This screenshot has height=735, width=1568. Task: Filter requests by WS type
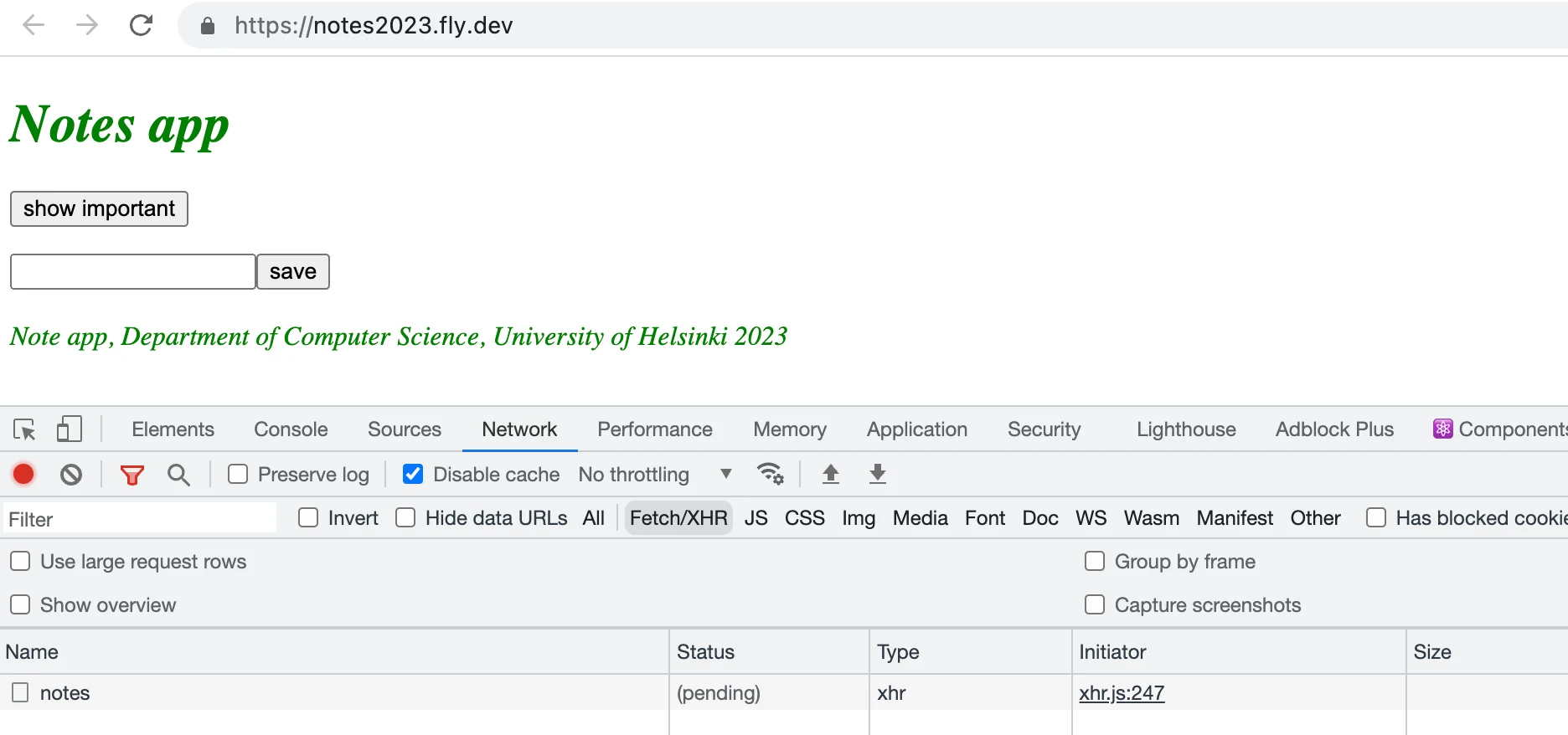[1091, 518]
